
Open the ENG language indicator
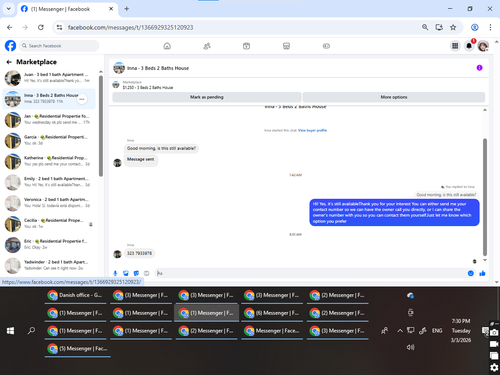pos(437,331)
